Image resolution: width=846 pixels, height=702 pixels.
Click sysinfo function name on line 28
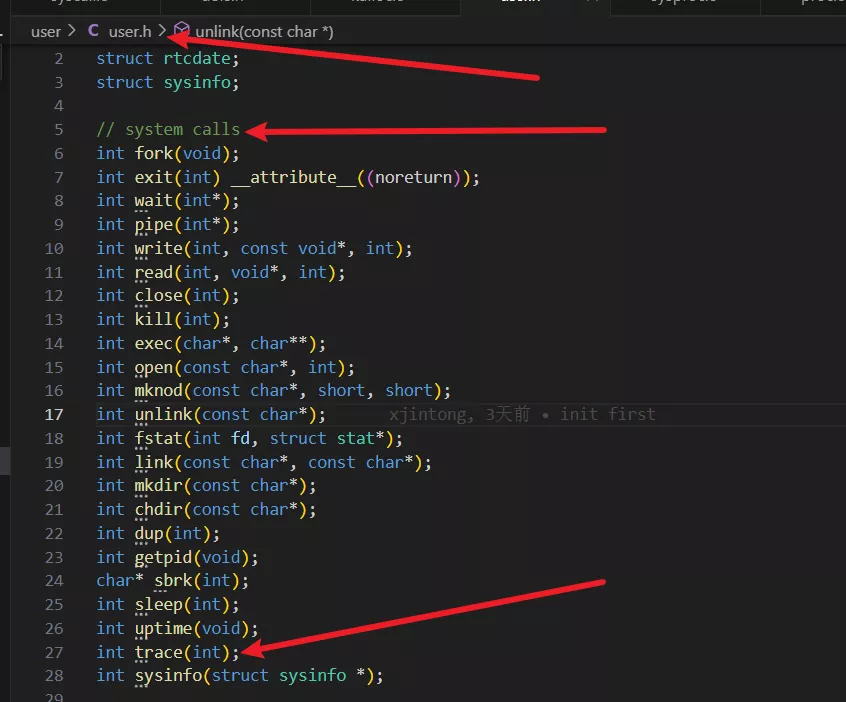click(x=168, y=676)
